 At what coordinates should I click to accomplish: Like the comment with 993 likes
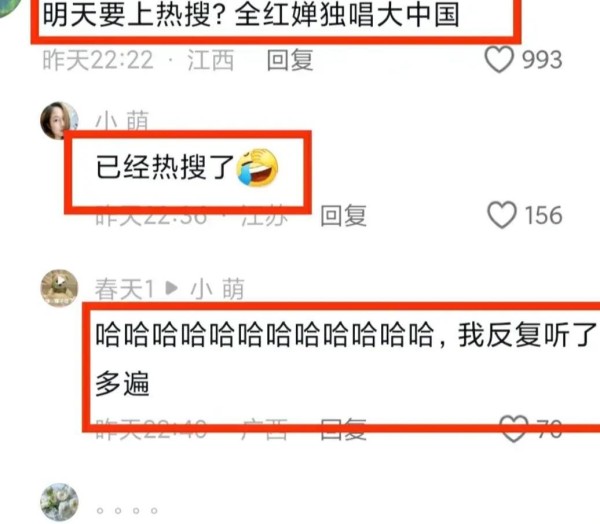499,59
